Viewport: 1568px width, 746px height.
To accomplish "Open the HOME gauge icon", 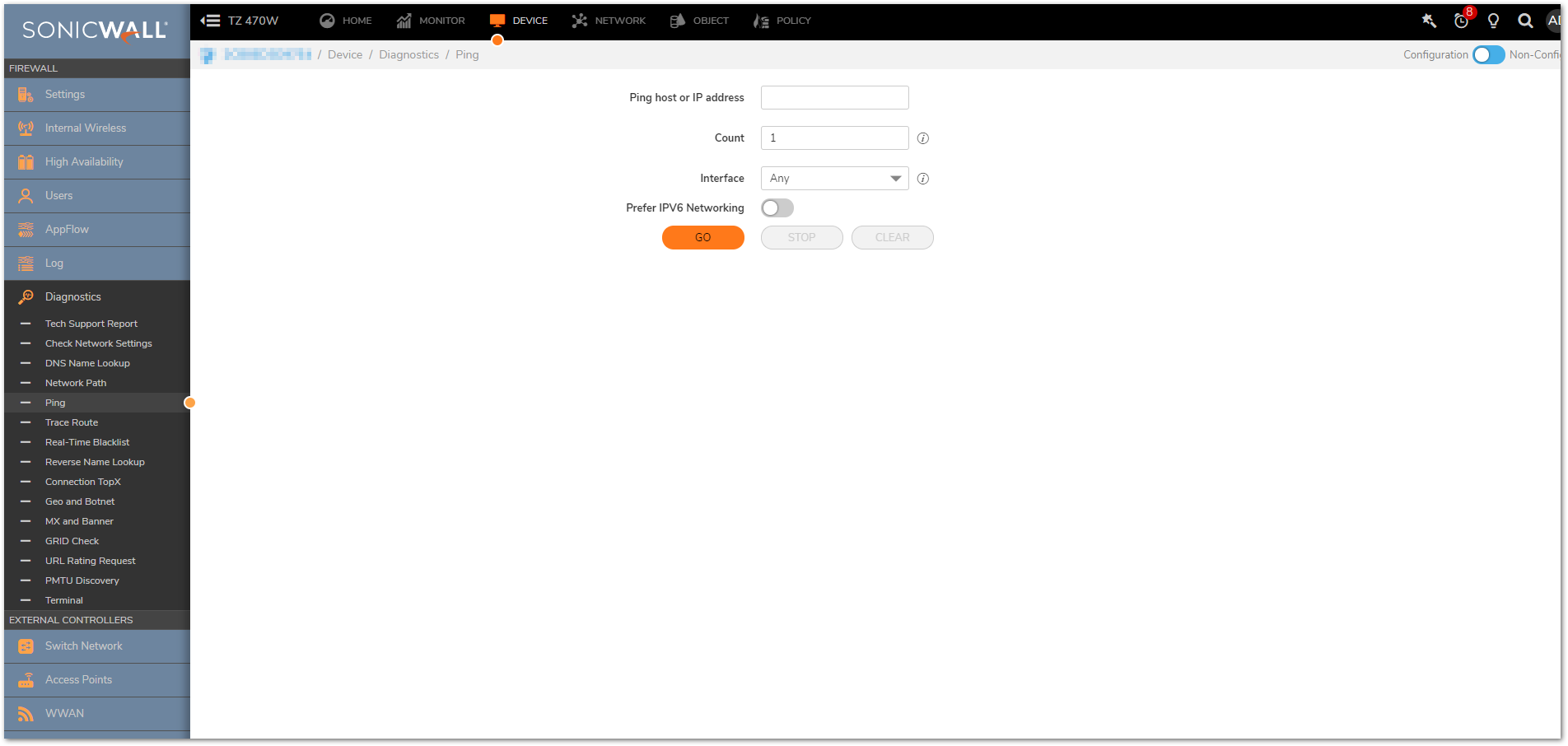I will pyautogui.click(x=327, y=21).
